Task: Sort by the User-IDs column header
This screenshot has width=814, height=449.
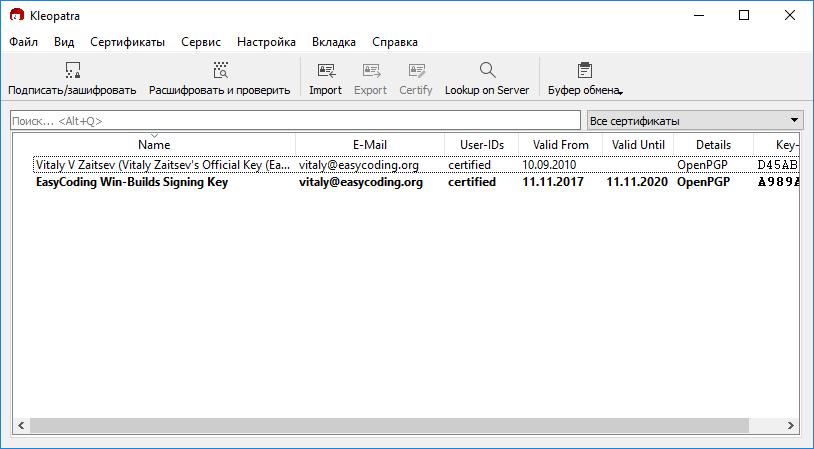Action: click(x=482, y=144)
